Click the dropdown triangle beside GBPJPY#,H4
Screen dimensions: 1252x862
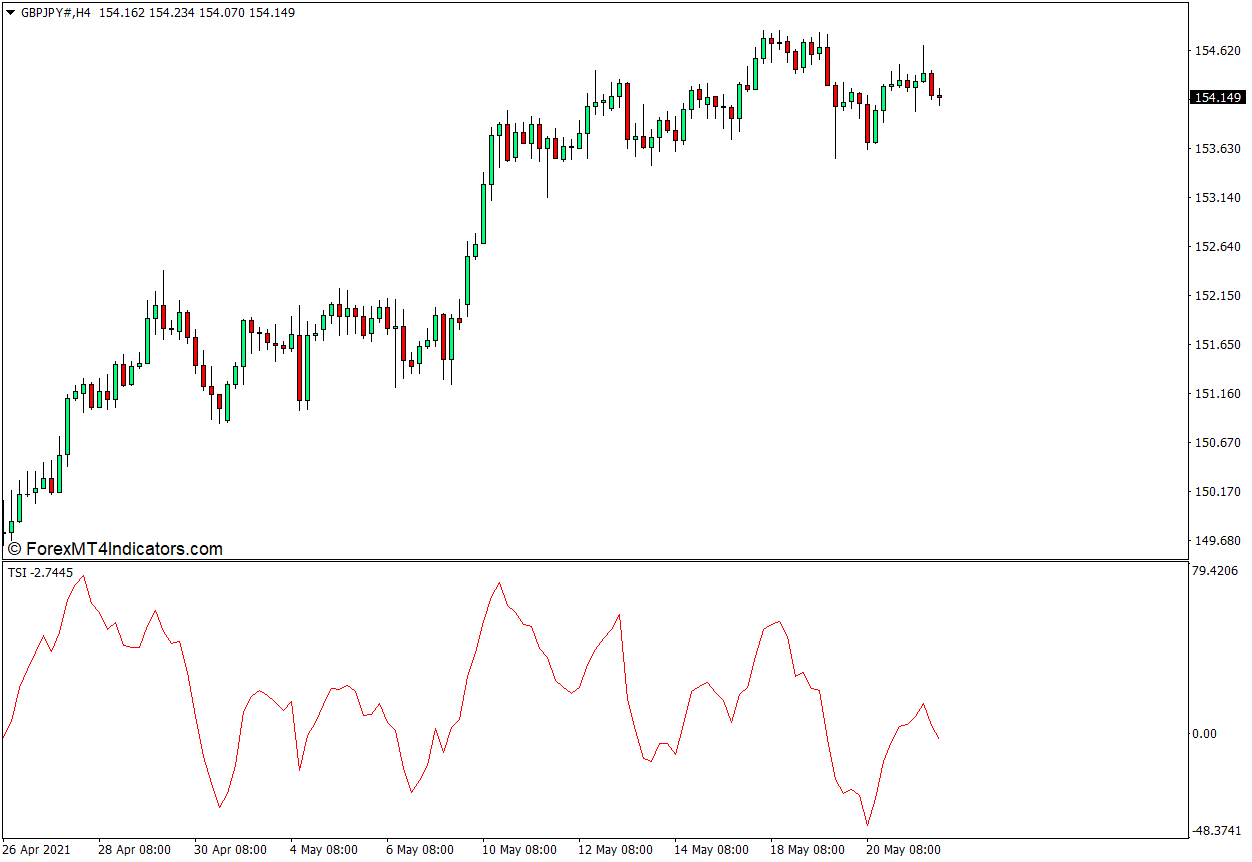point(11,13)
